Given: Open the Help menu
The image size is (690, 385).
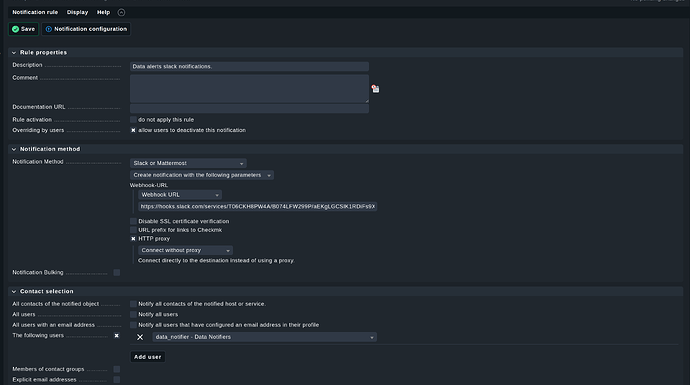Looking at the screenshot, I should pyautogui.click(x=103, y=12).
